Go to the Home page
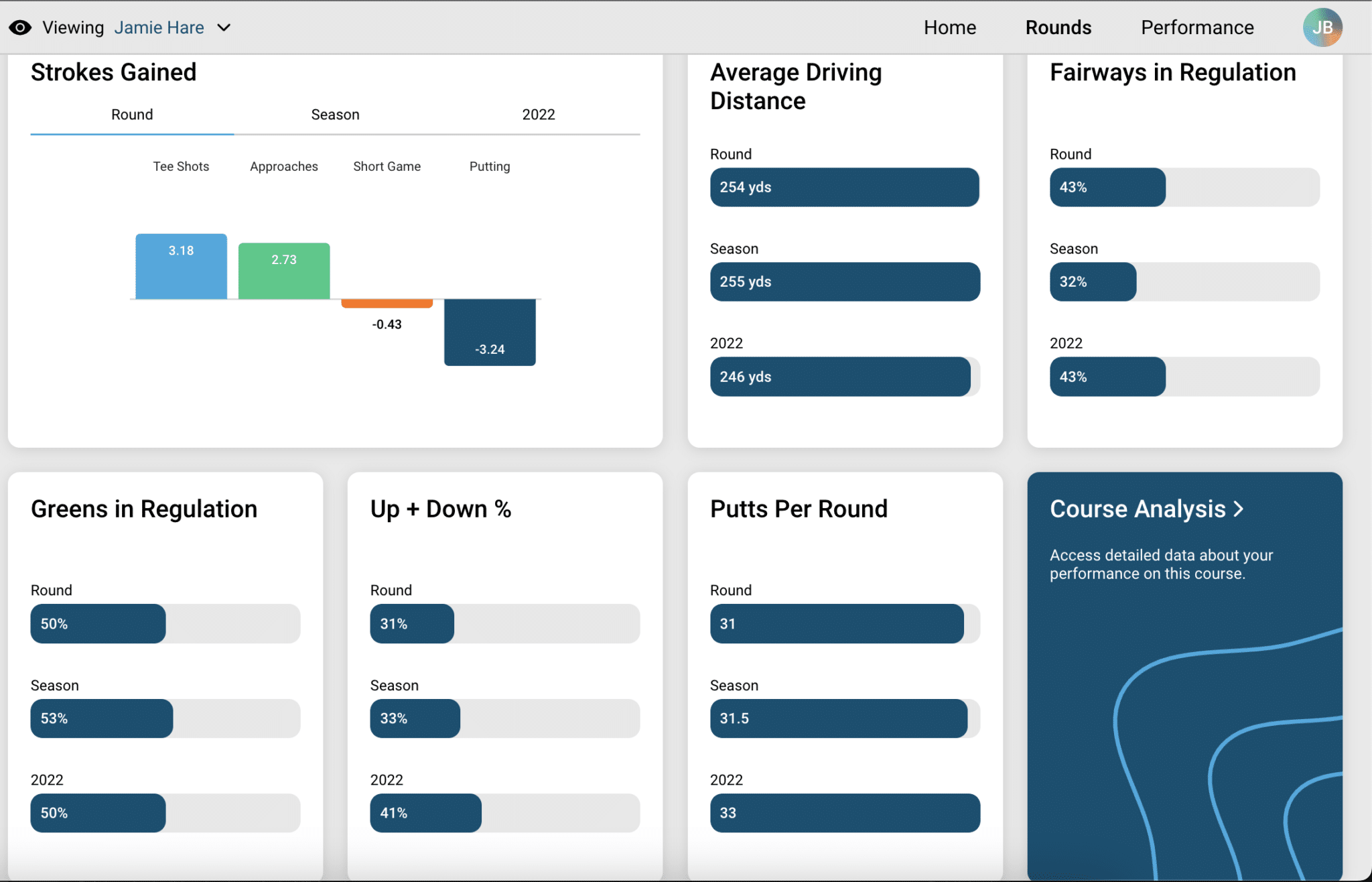Viewport: 1372px width, 882px height. point(950,27)
